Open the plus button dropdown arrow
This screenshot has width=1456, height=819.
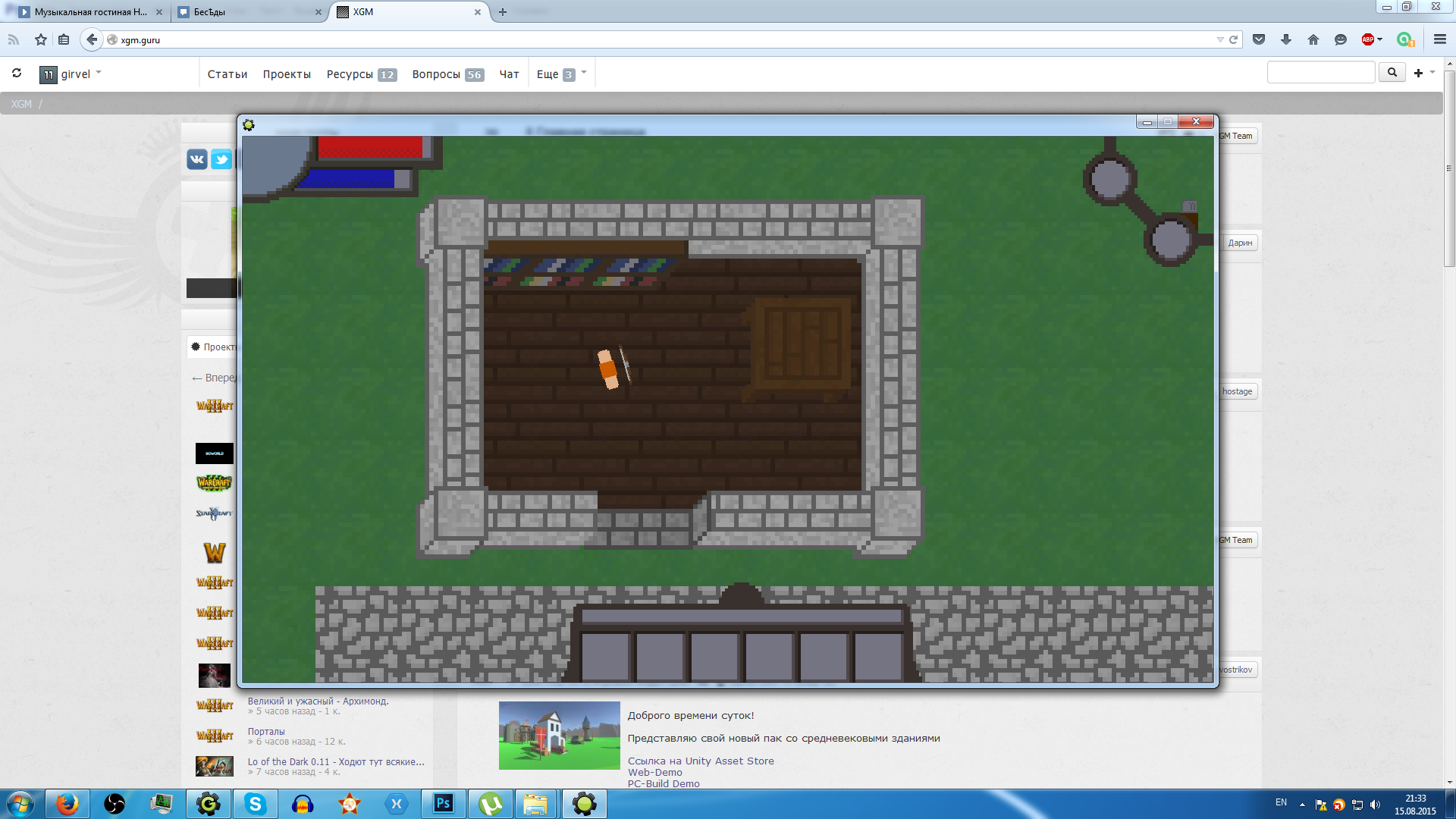[x=1432, y=73]
